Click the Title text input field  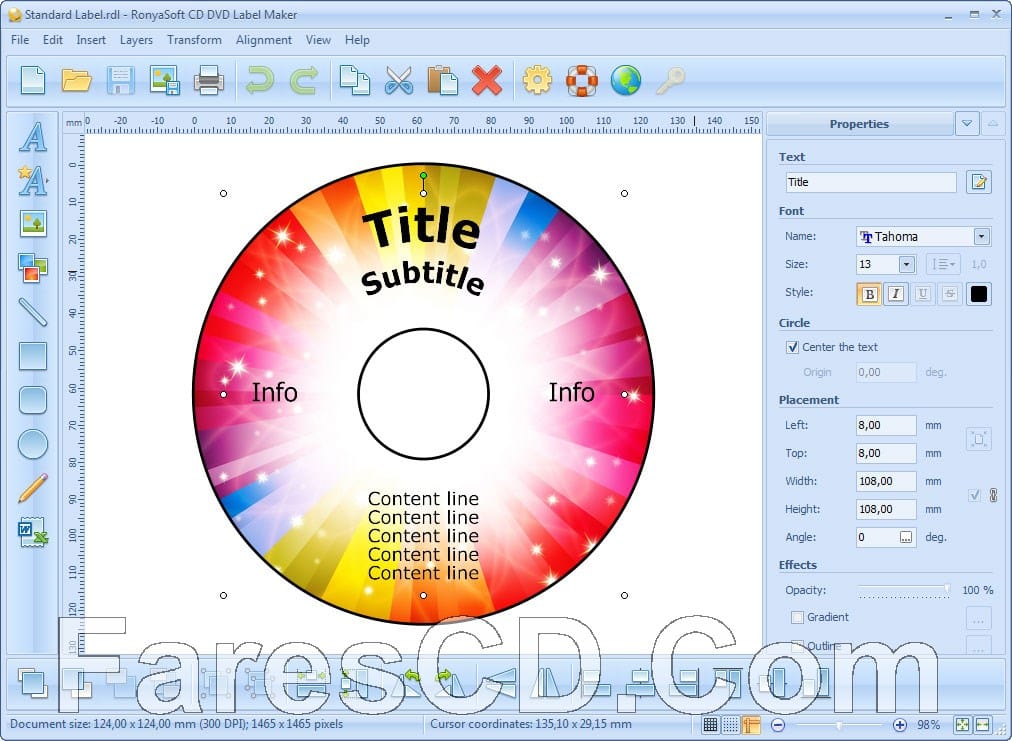pyautogui.click(x=871, y=182)
